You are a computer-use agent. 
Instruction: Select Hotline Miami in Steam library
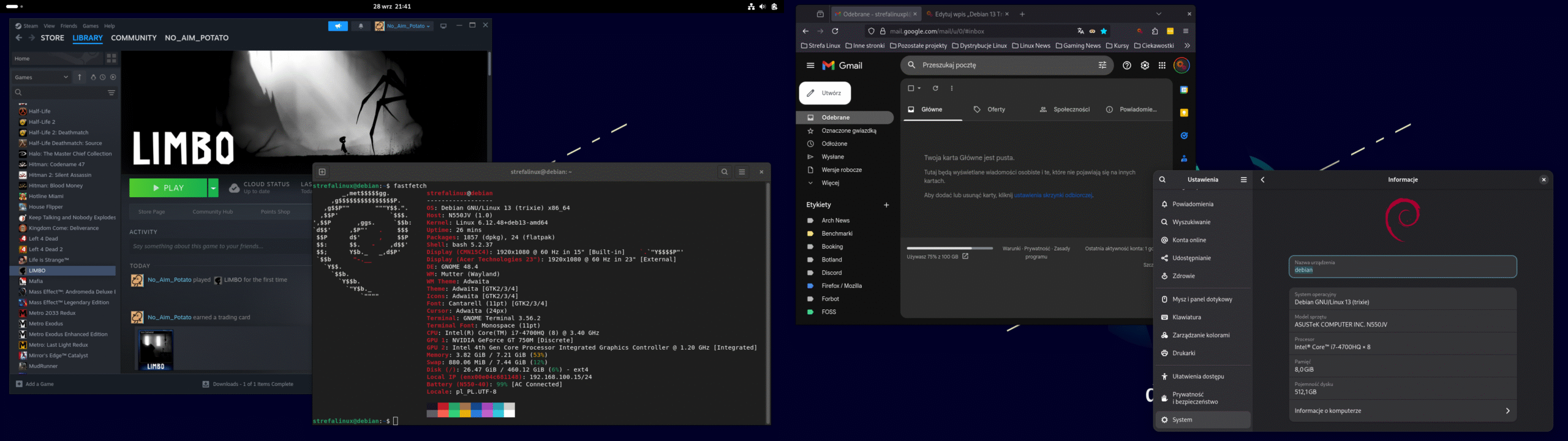click(46, 196)
